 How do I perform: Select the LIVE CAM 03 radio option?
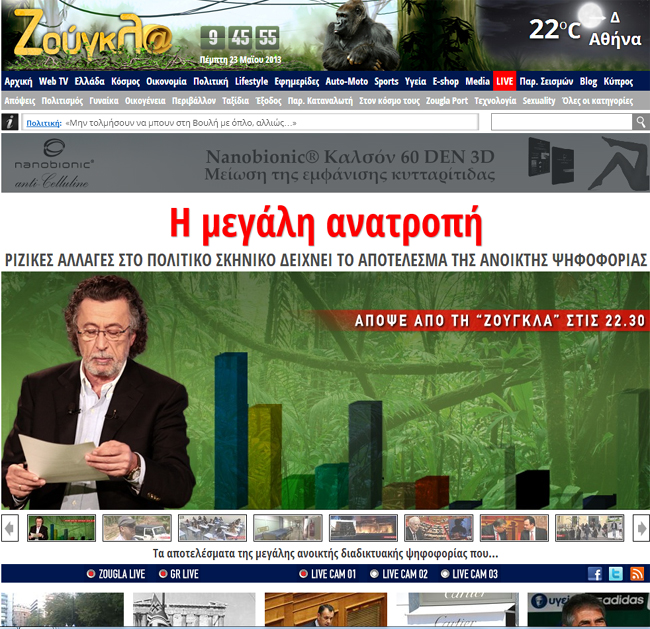445,574
